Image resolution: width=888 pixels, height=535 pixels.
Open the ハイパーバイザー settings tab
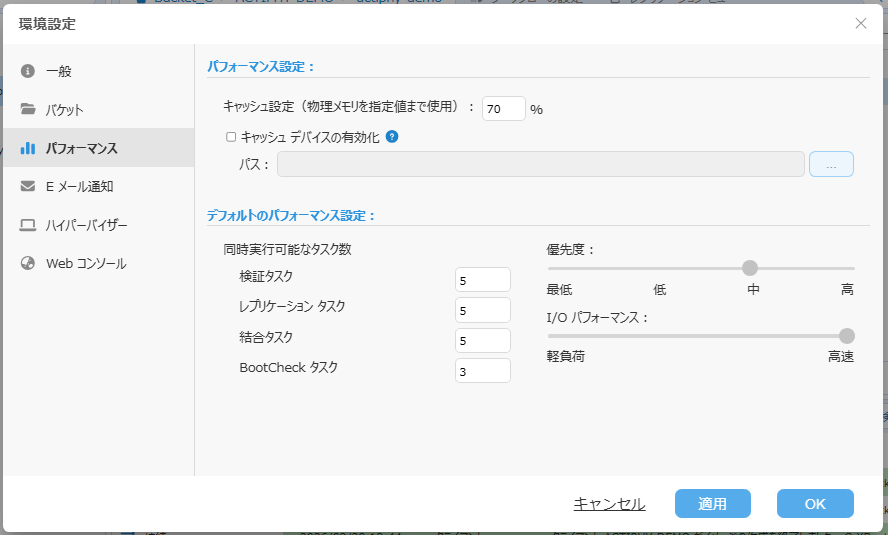tap(99, 225)
